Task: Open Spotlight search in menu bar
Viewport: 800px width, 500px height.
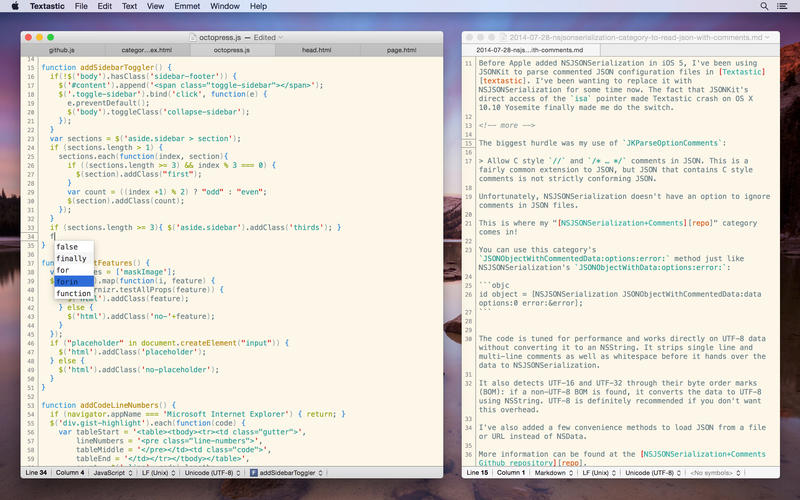Action: tap(764, 6)
